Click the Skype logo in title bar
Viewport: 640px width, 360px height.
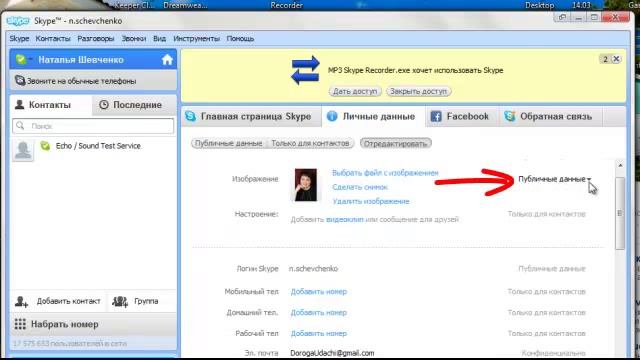[18, 21]
